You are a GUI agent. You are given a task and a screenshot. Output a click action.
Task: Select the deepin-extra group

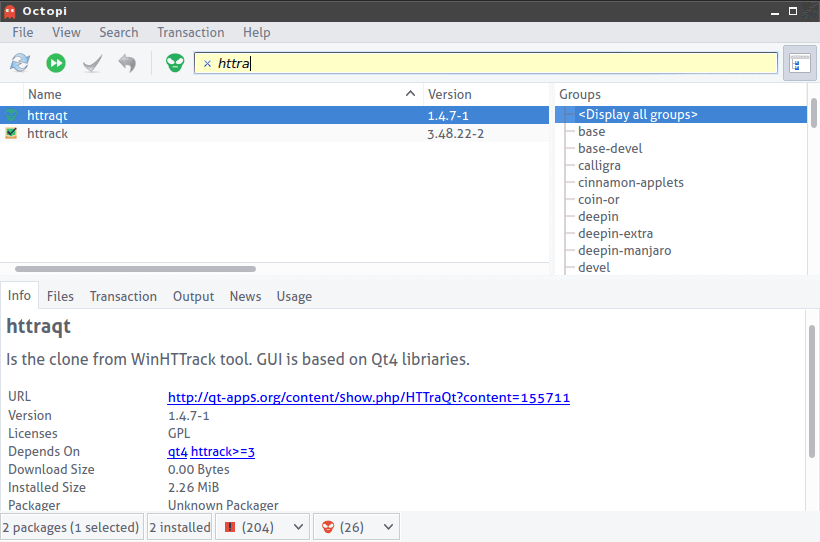click(x=616, y=233)
